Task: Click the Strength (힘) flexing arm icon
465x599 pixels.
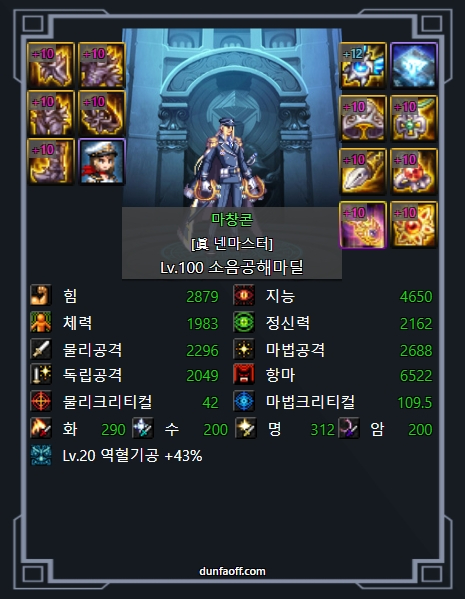Action: (41, 295)
